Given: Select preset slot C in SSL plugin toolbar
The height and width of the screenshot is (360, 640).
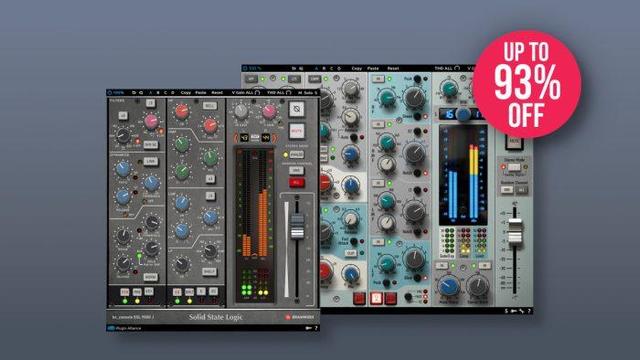Looking at the screenshot, I should coord(165,93).
